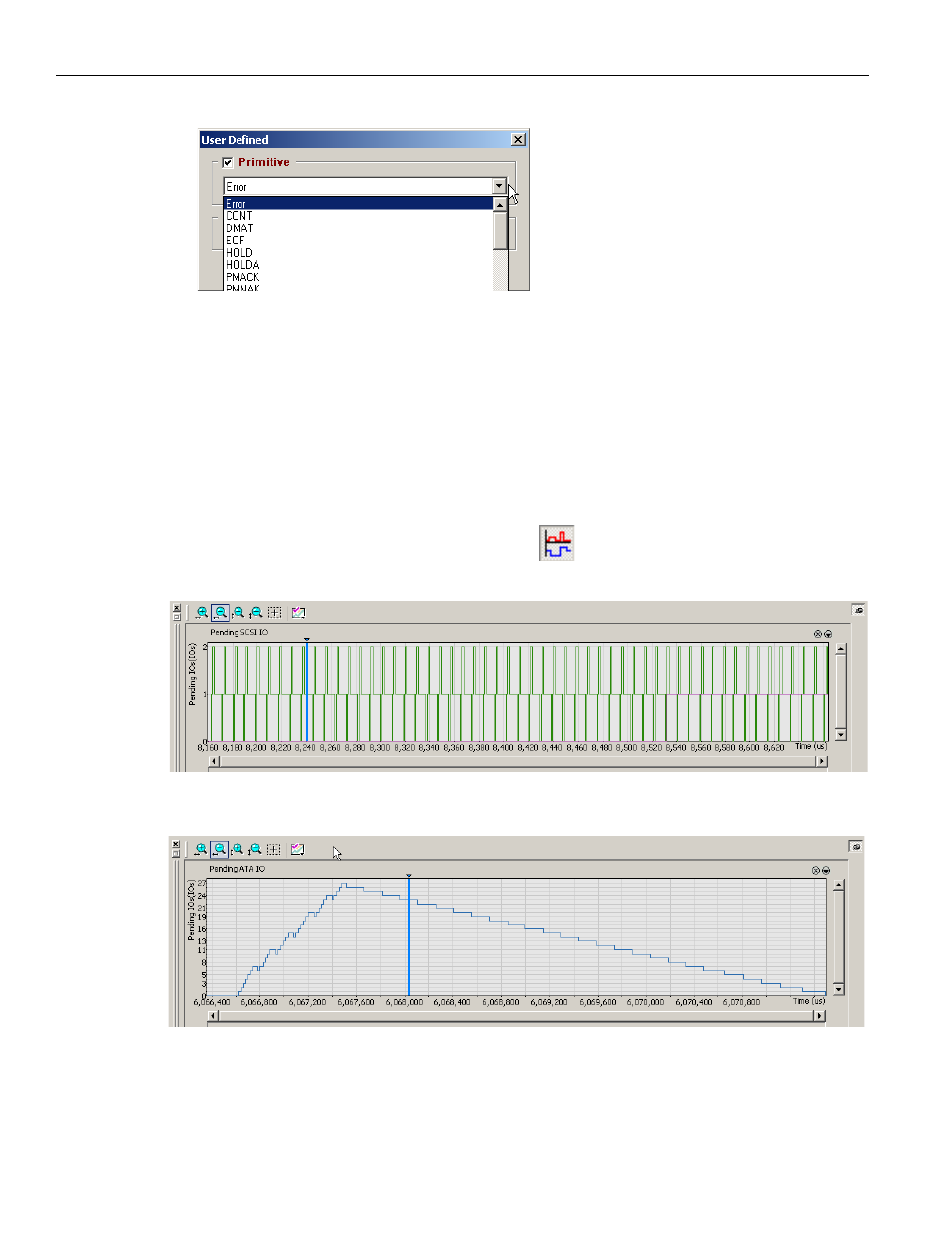Click the chart settings icon in SCSI toolbar
952x1233 pixels.
(298, 613)
